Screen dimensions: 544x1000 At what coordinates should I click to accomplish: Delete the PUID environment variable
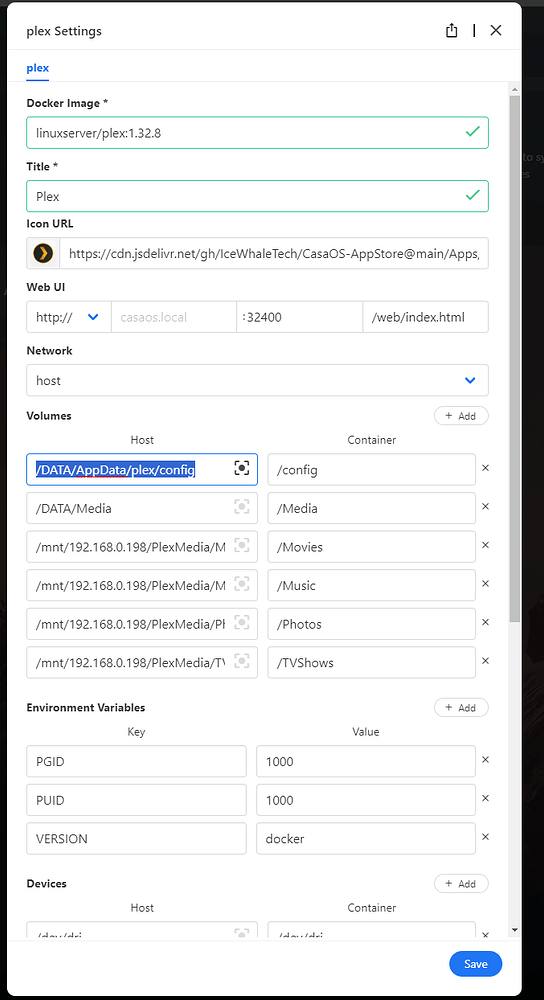point(485,798)
